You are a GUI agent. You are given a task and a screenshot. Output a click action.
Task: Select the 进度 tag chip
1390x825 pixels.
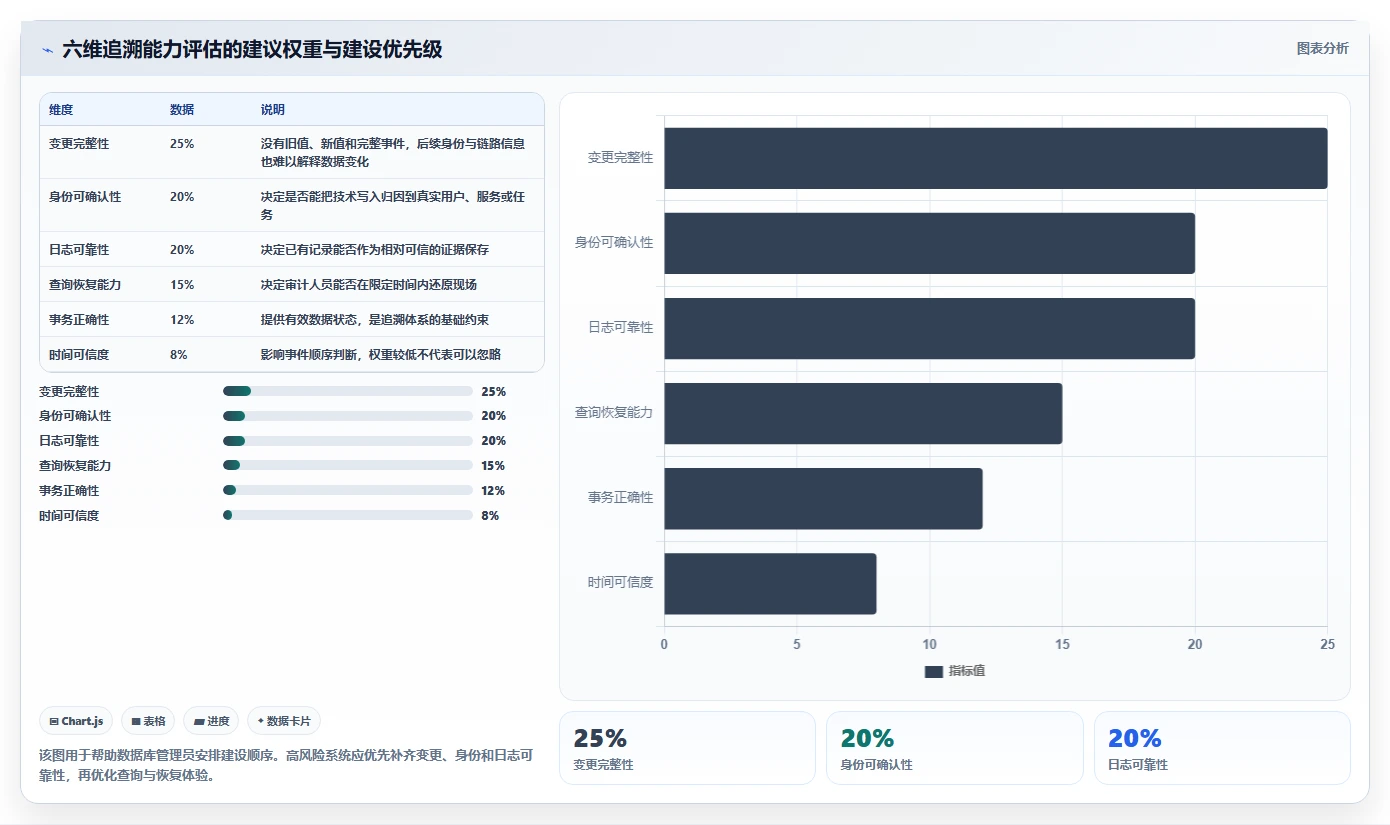[211, 721]
